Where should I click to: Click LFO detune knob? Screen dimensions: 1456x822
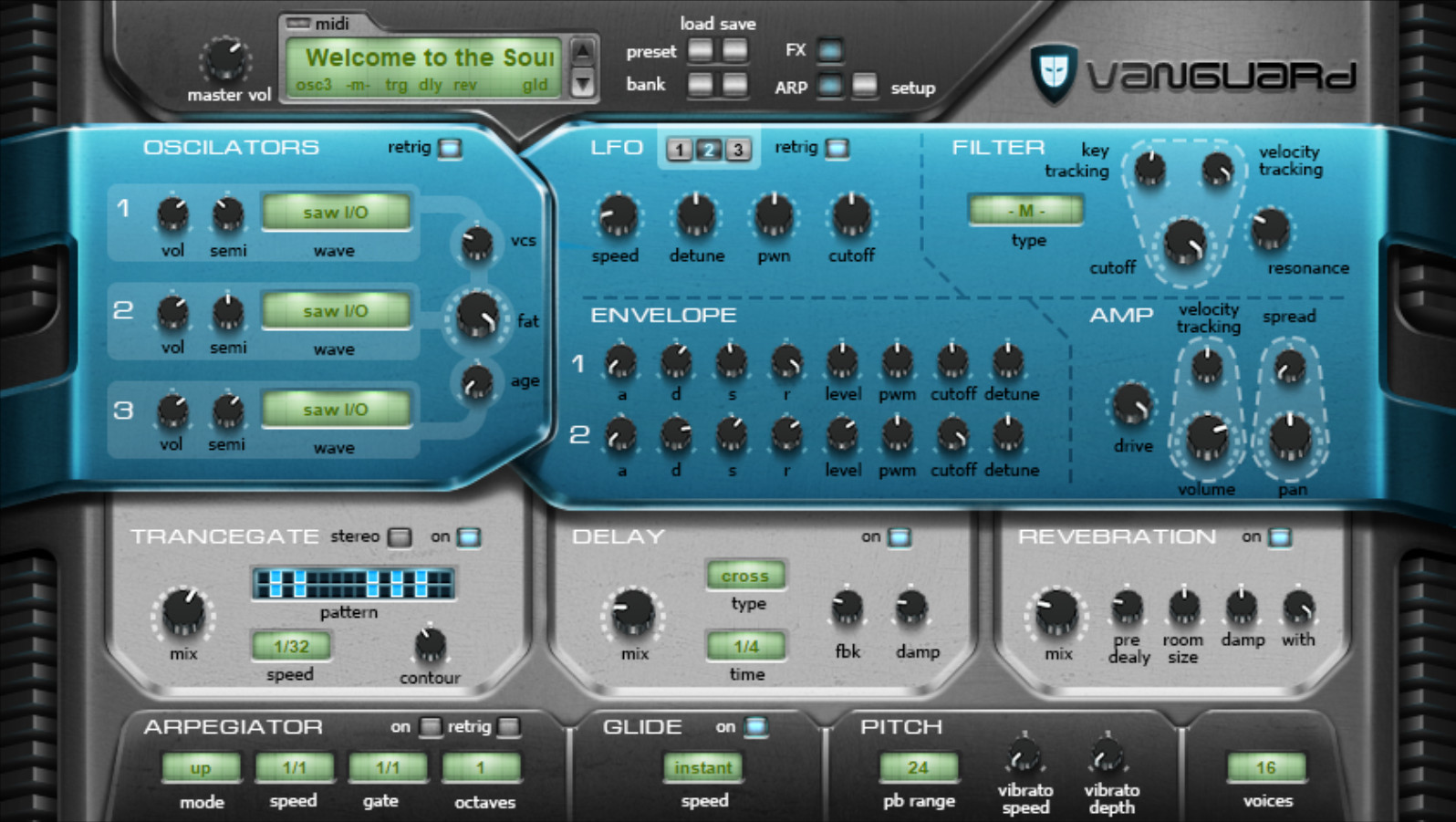coord(696,216)
